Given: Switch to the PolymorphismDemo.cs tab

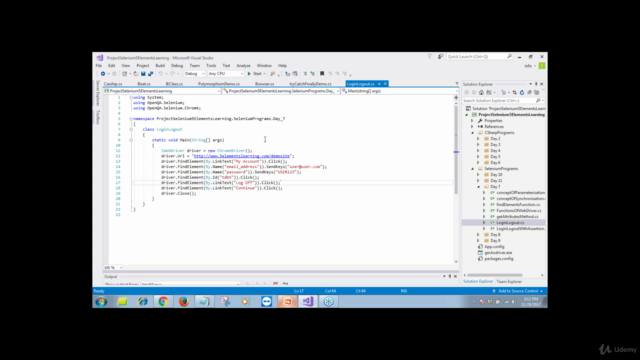Looking at the screenshot, I should 219,84.
